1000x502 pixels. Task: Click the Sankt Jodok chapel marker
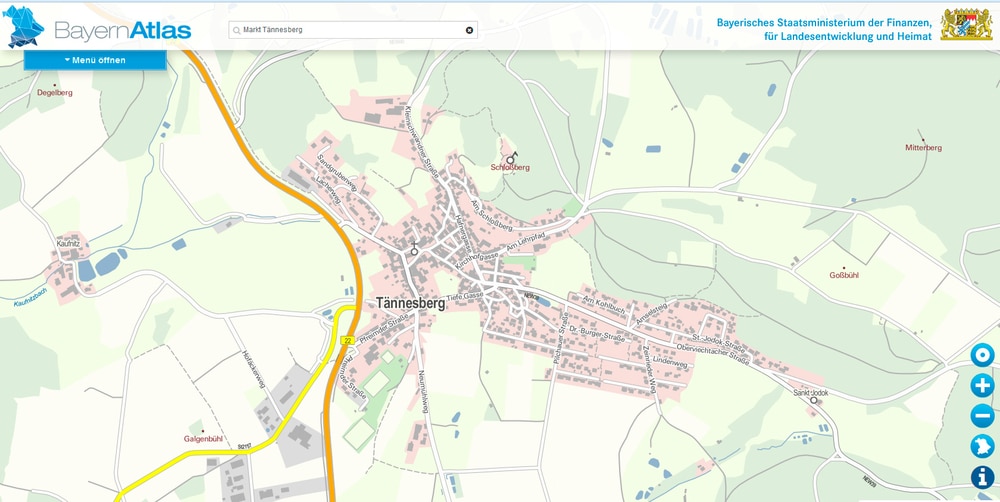pos(813,400)
